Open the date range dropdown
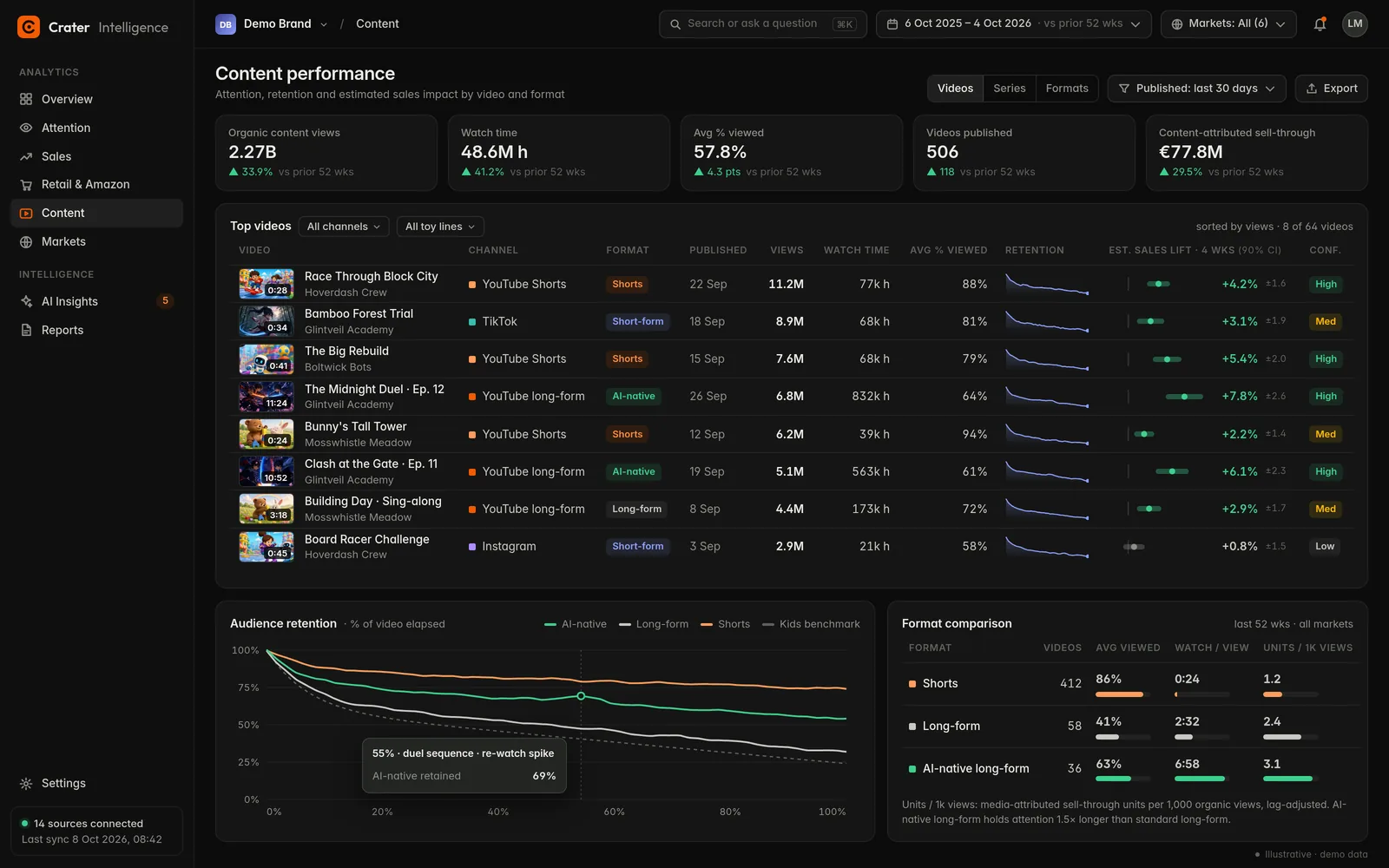 coord(1013,24)
